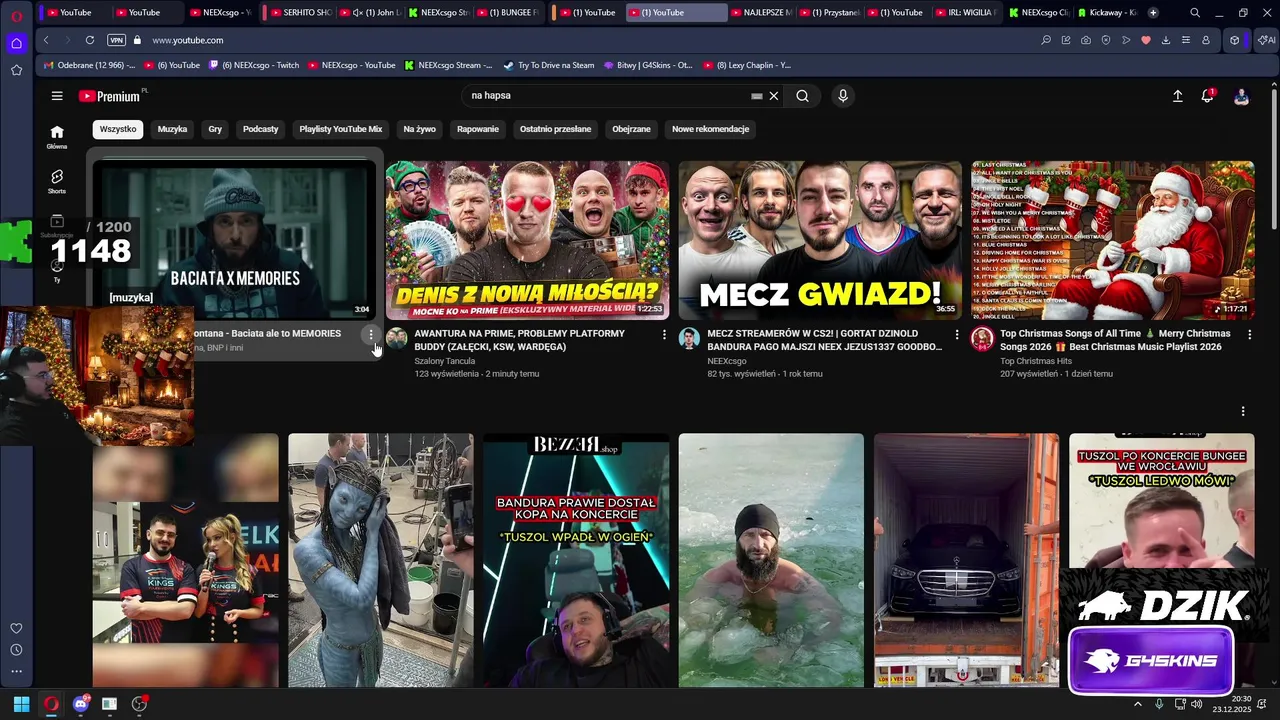Click the on-screen keyboard icon in search box
The height and width of the screenshot is (720, 1280).
[757, 96]
